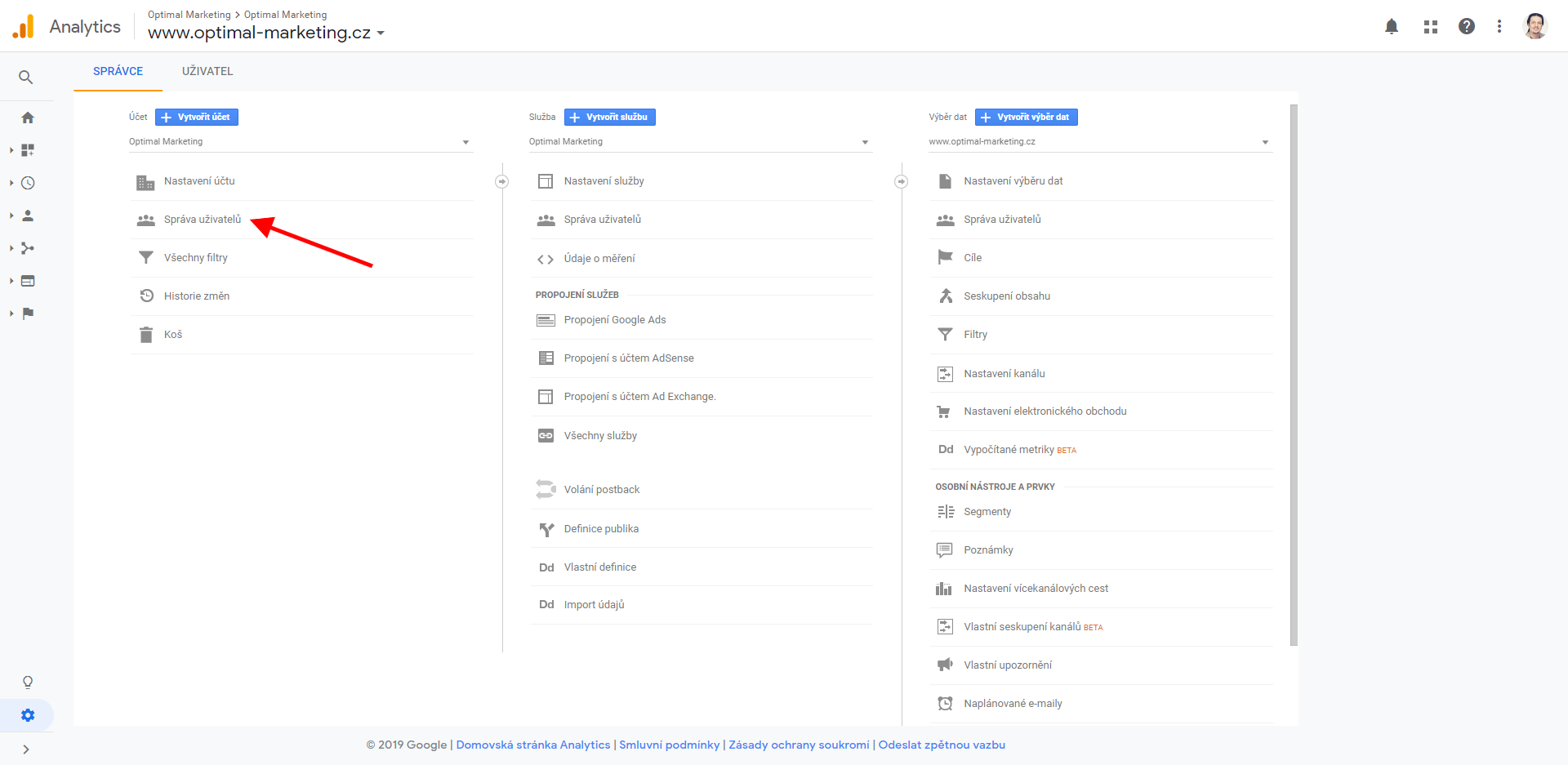Click the circular arrow between Služba and Výběr dat columns
This screenshot has width=1568, height=765.
pyautogui.click(x=902, y=181)
